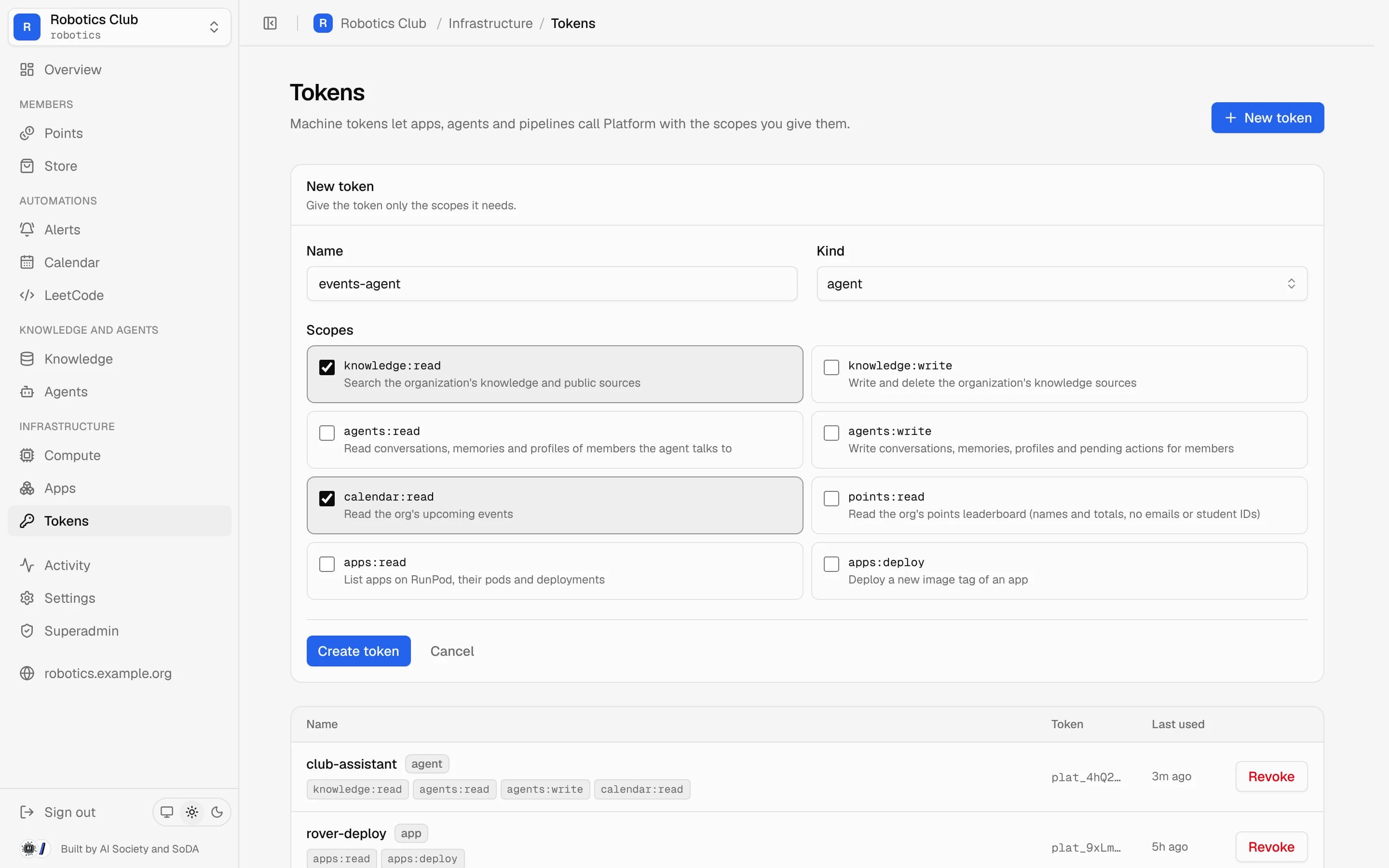The image size is (1389, 868).
Task: Revoke the rover-deploy token
Action: coord(1271,847)
